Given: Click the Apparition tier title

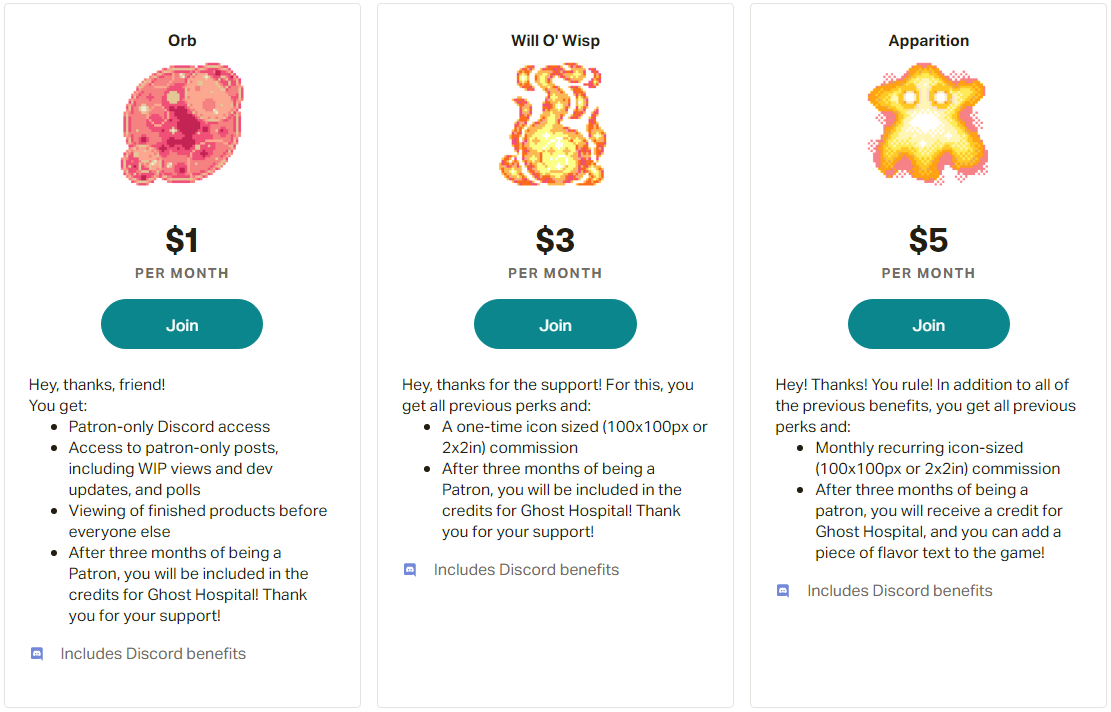Looking at the screenshot, I should click(x=928, y=40).
